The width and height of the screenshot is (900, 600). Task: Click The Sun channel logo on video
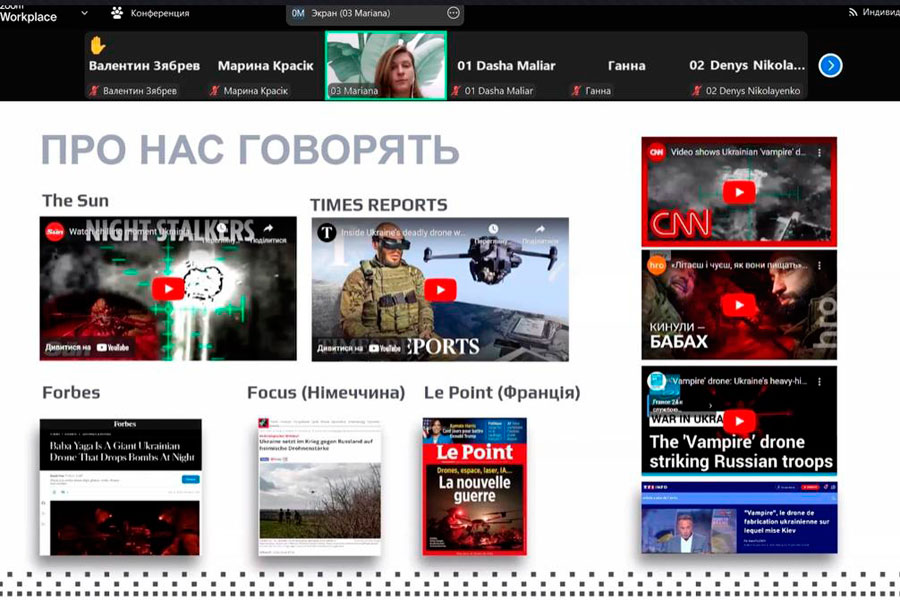(55, 232)
